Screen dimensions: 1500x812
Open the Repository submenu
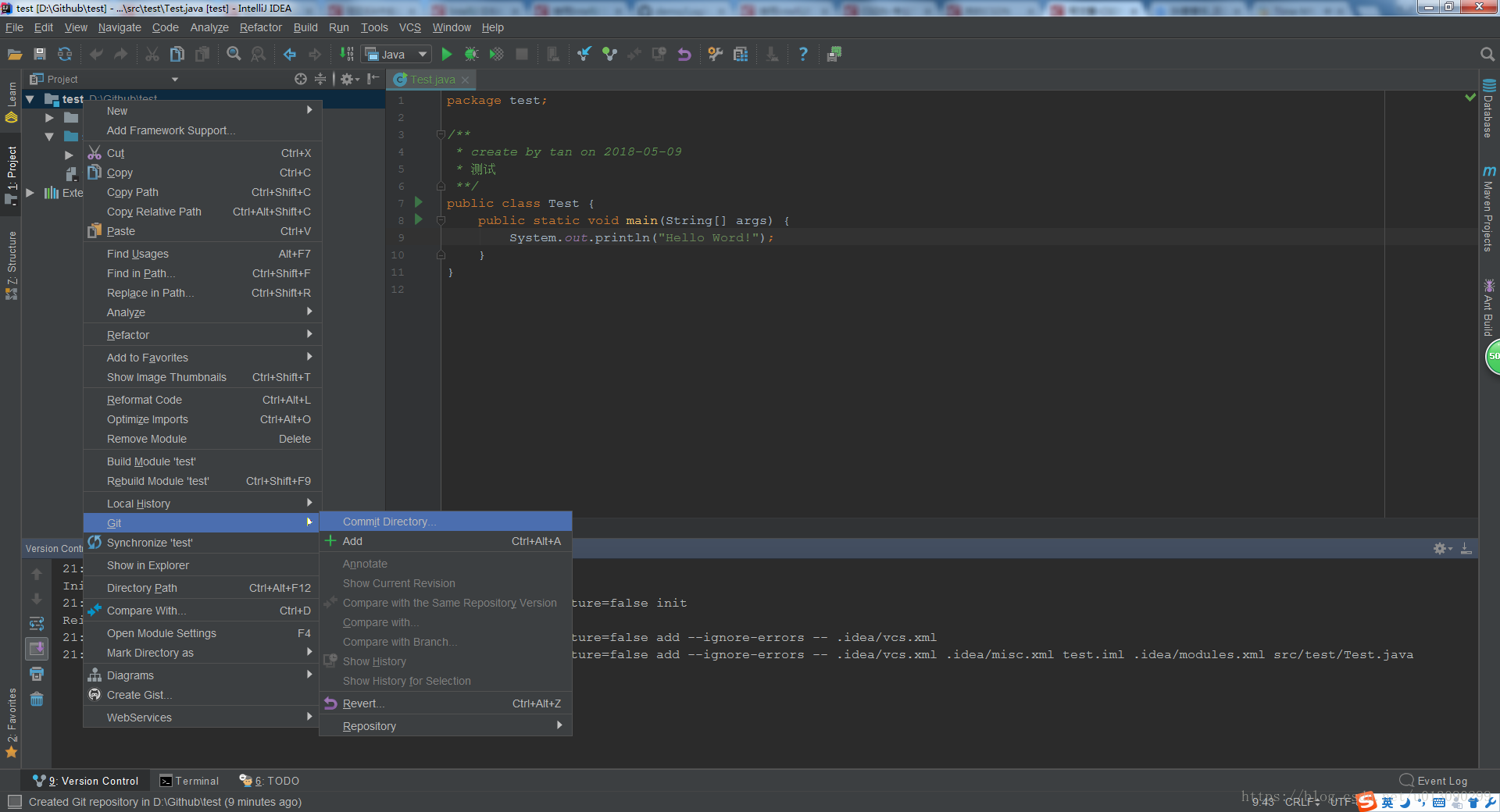pos(446,726)
